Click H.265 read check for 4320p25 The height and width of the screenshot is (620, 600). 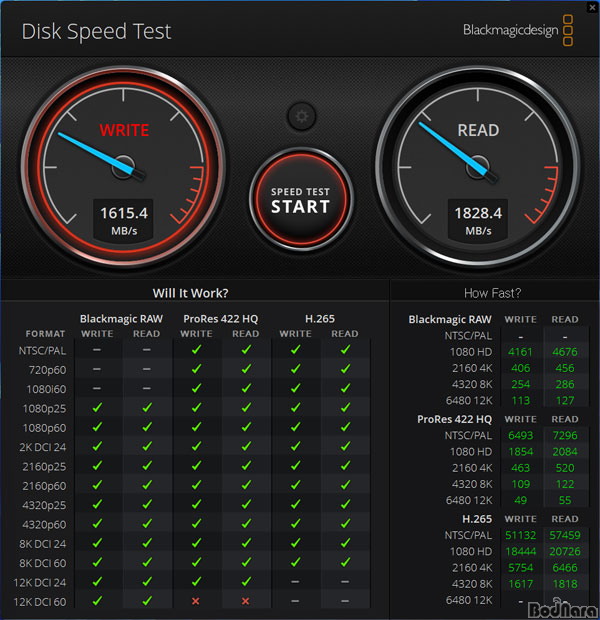pyautogui.click(x=345, y=505)
